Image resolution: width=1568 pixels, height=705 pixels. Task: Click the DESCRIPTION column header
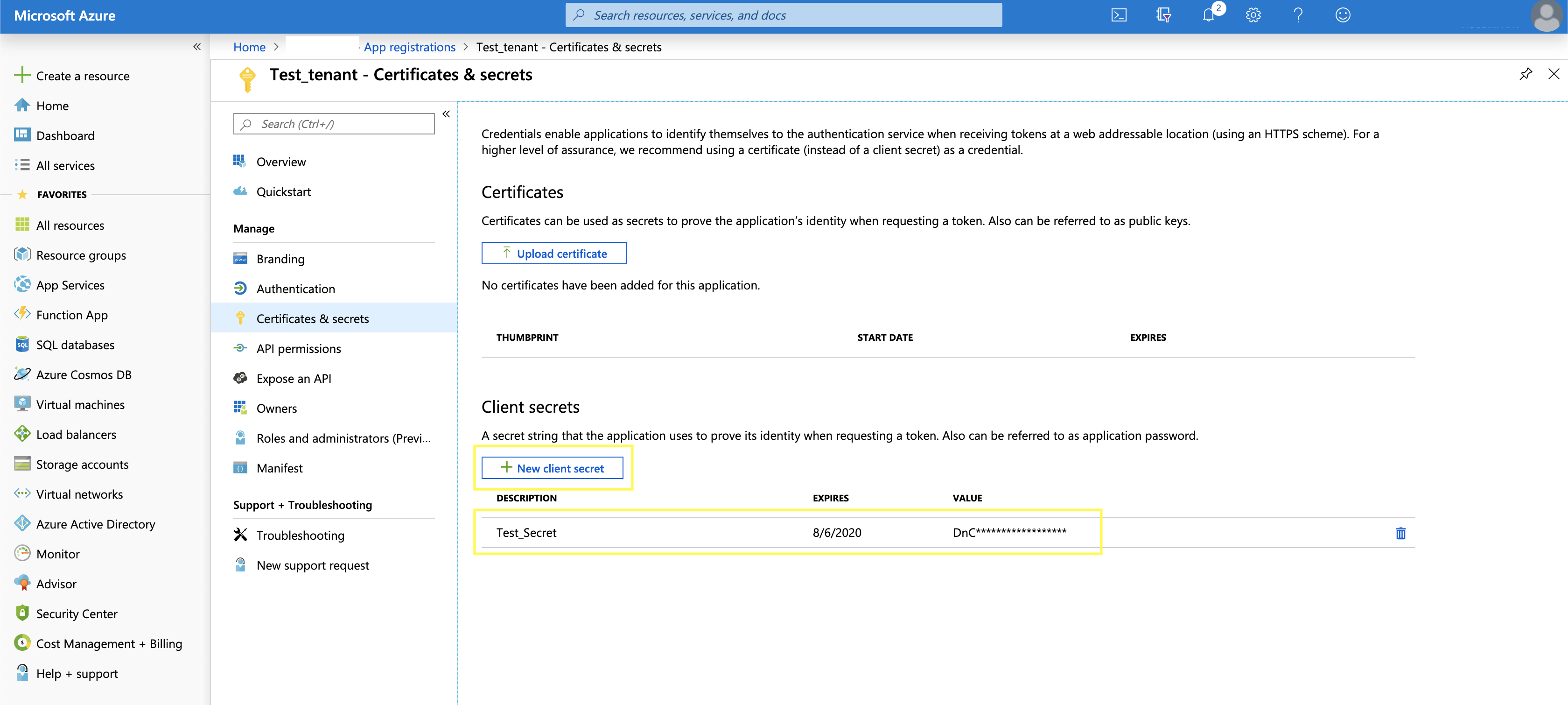coord(526,498)
